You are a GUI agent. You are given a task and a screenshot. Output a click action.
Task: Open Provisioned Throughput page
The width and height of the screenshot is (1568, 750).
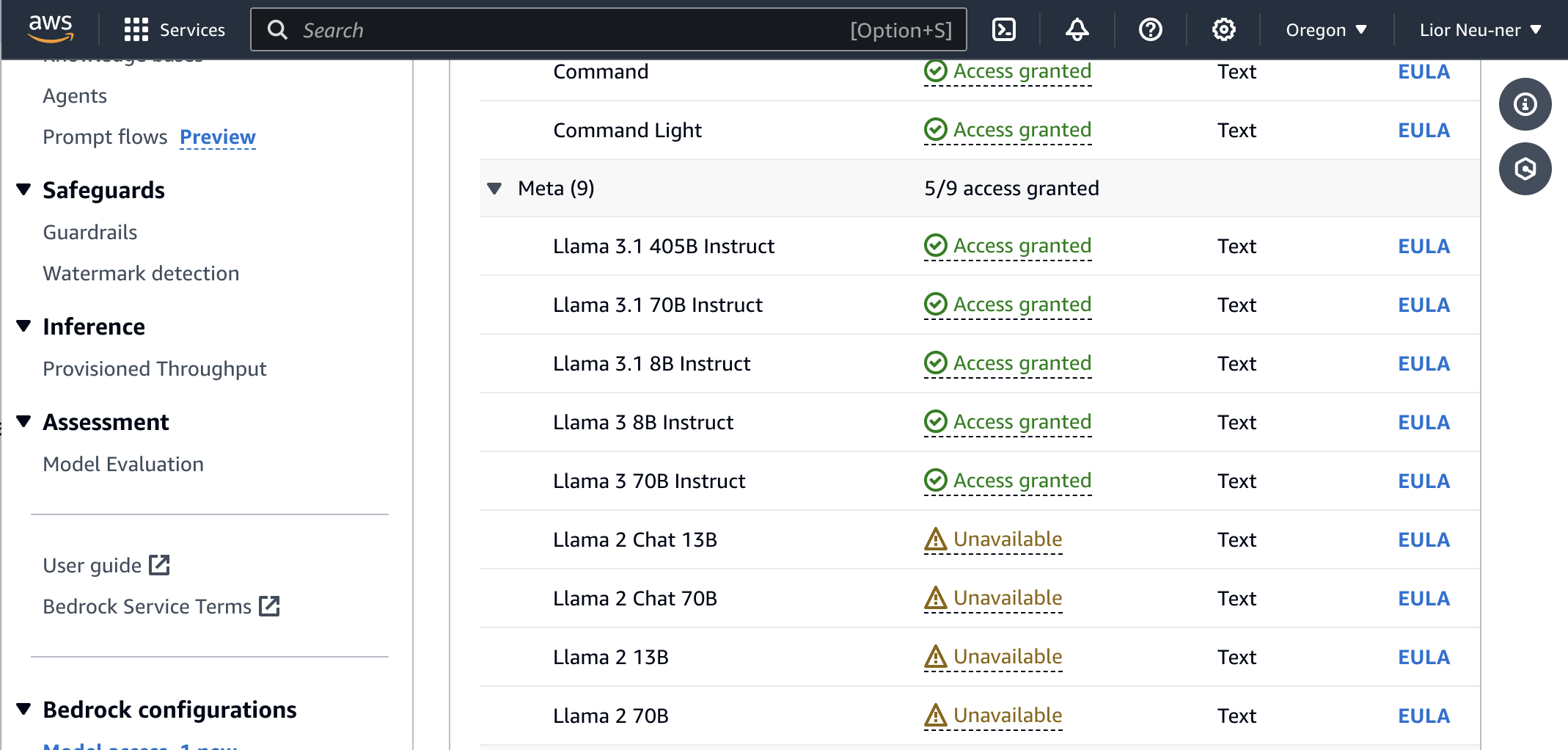coord(154,369)
